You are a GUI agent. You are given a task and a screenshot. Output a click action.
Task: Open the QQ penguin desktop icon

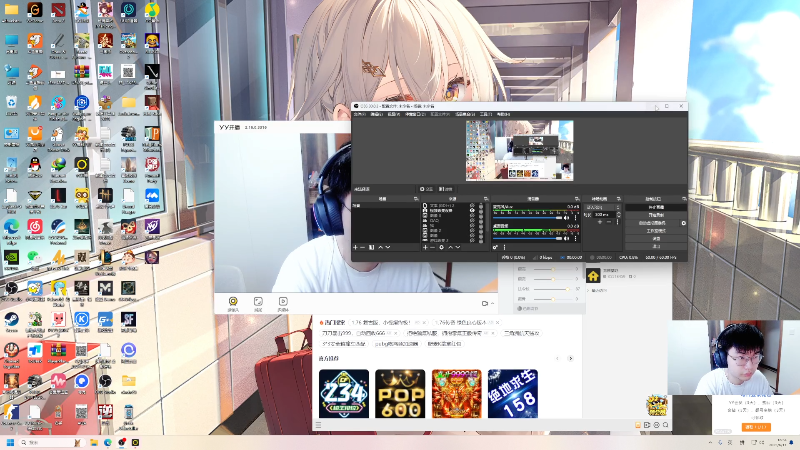(34, 166)
